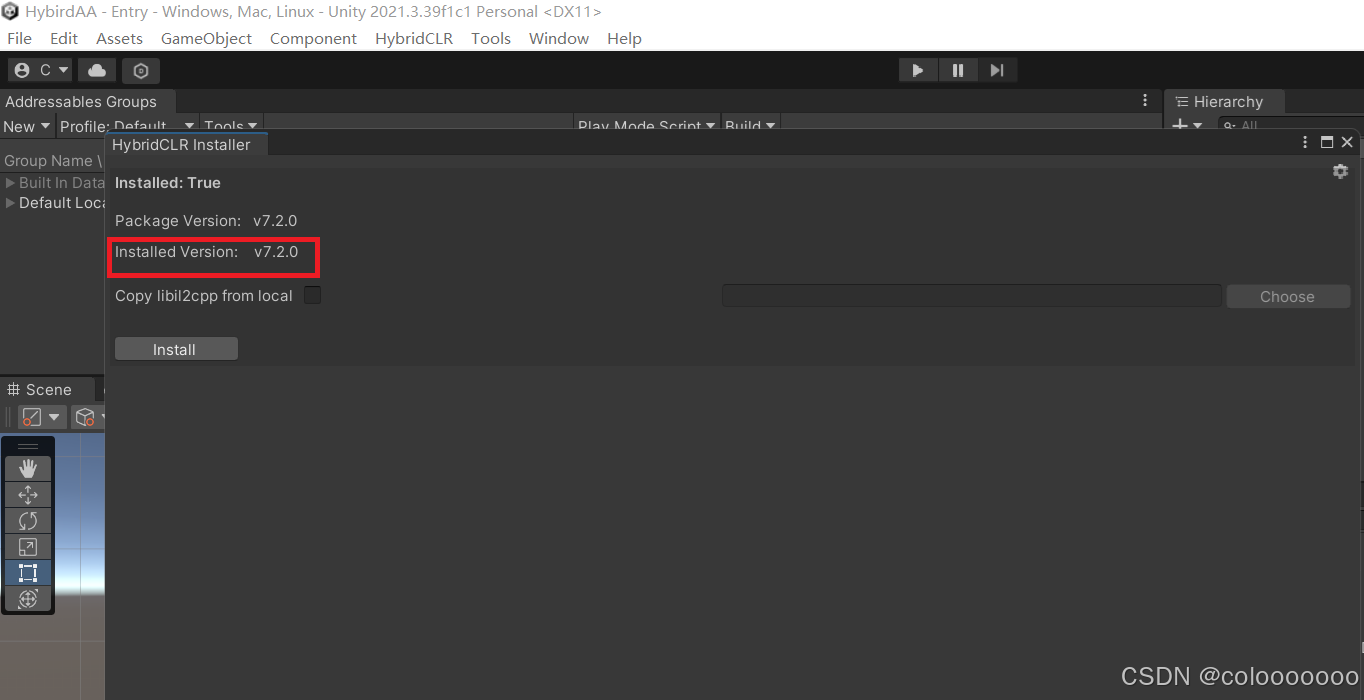Open the File menu

pyautogui.click(x=19, y=38)
